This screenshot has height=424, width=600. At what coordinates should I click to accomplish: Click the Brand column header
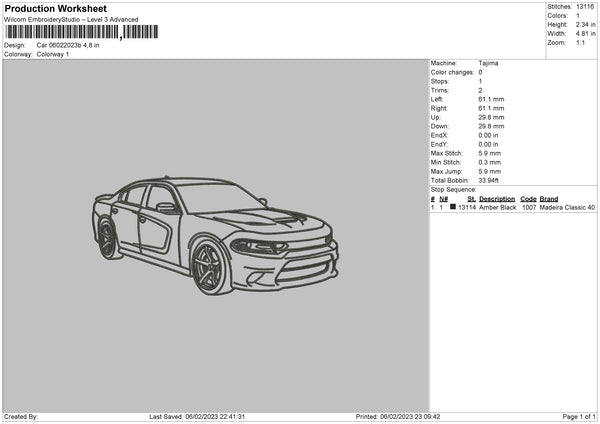(x=549, y=199)
